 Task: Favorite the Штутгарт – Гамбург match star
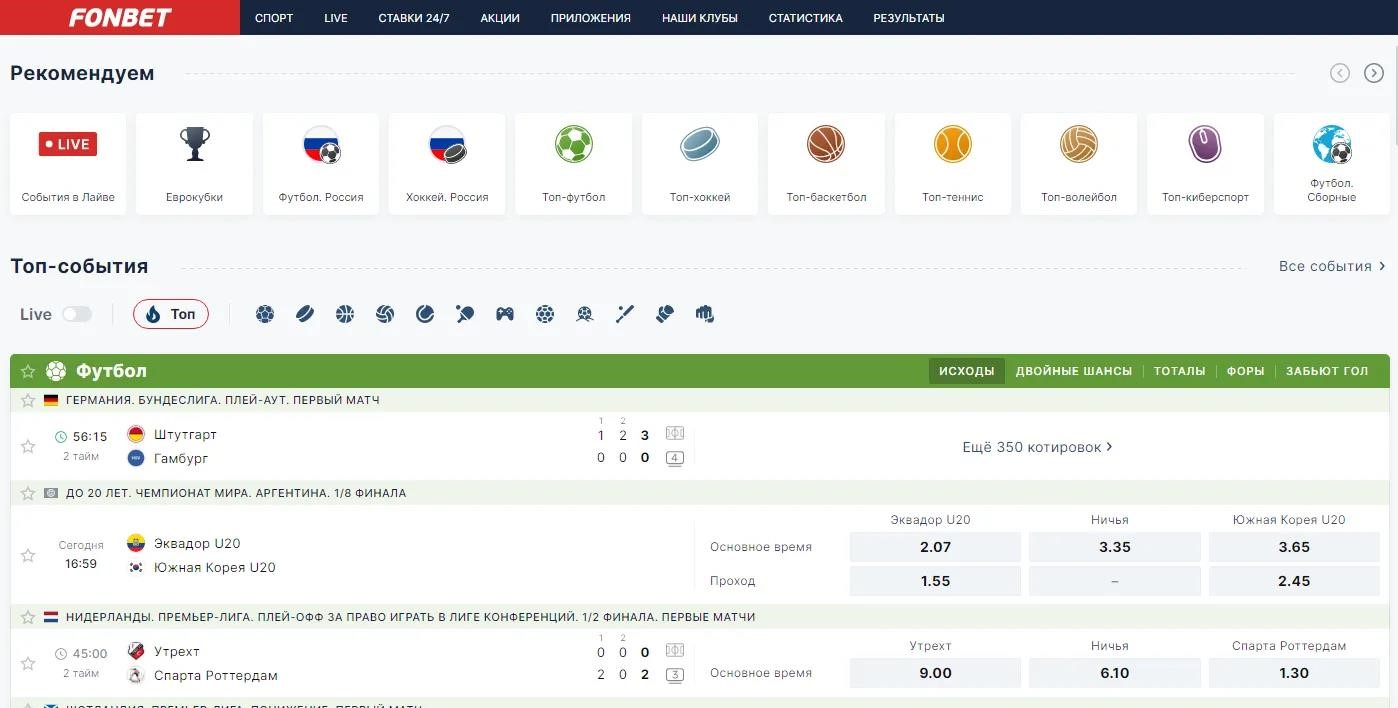(28, 447)
